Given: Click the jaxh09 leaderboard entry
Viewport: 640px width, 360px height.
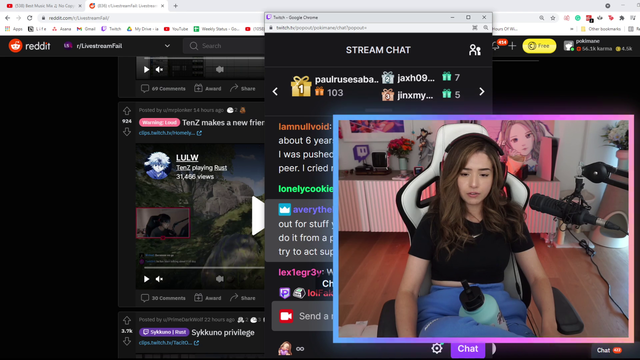Looking at the screenshot, I should pos(421,78).
